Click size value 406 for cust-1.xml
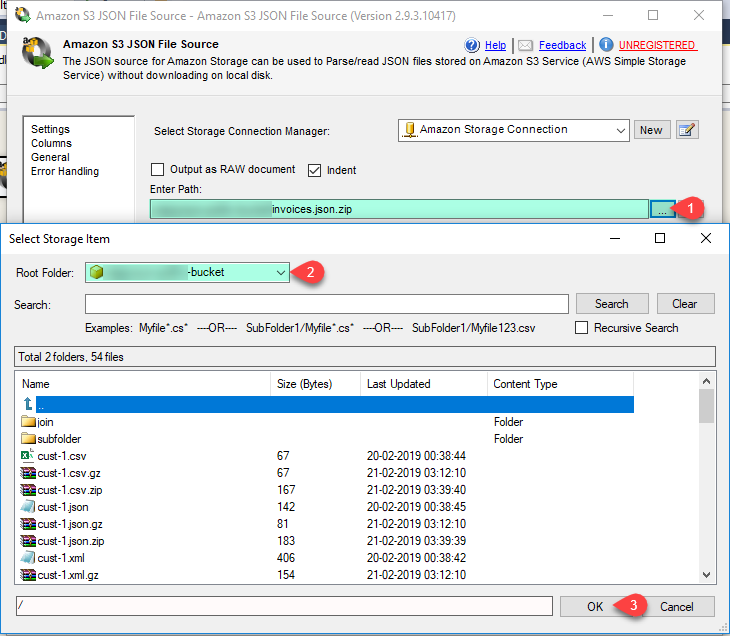Image resolution: width=730 pixels, height=636 pixels. 286,558
